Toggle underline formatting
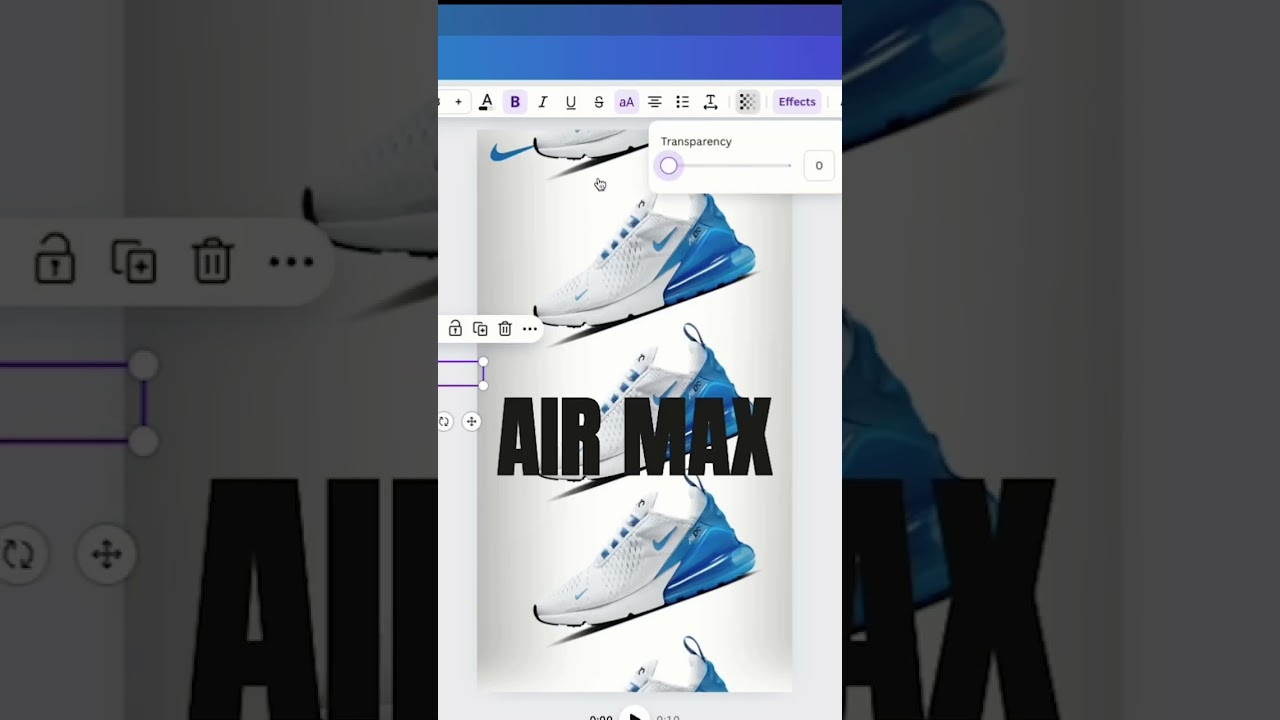 [x=571, y=102]
